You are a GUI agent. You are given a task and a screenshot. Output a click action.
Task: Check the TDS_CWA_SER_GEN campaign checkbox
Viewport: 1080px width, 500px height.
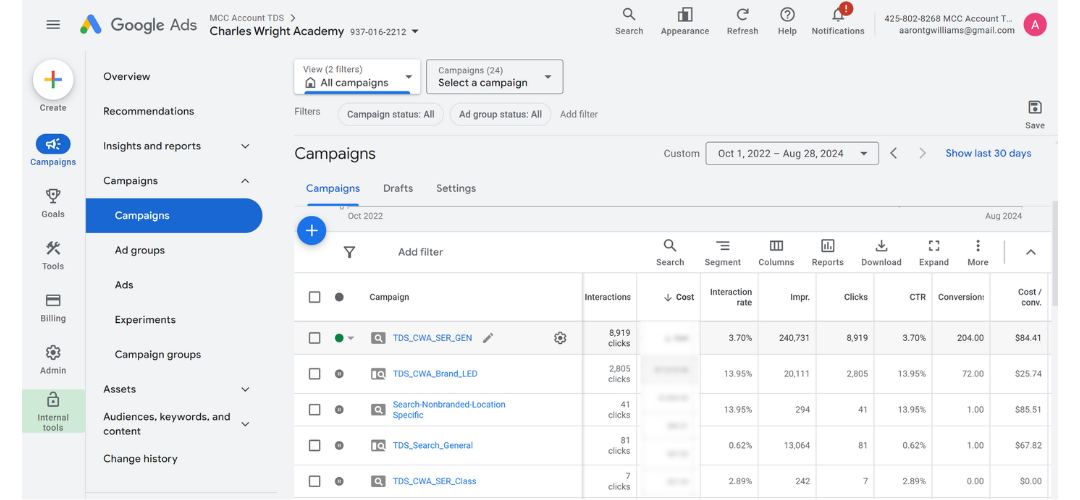tap(315, 338)
